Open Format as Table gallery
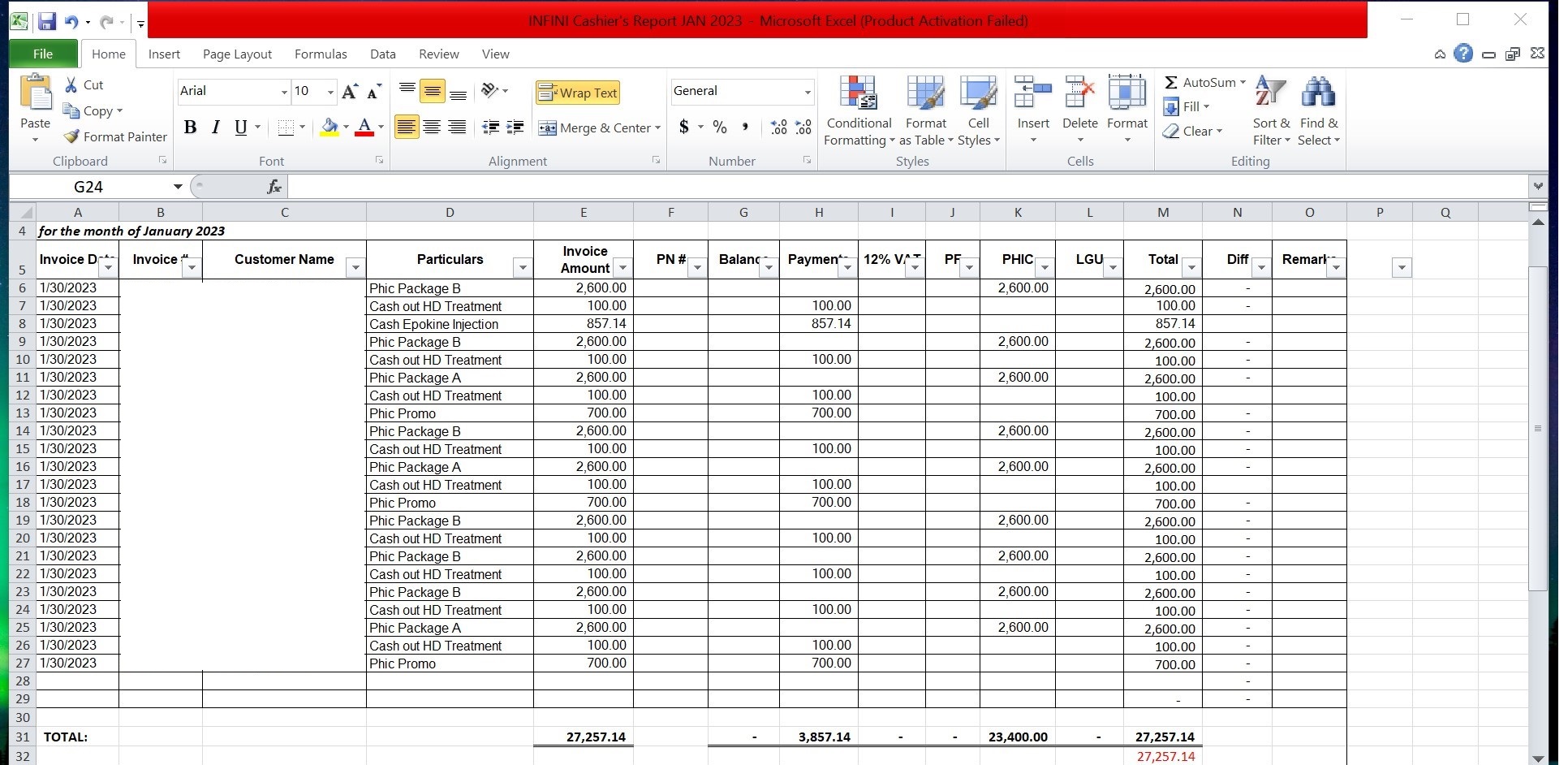The image size is (1568, 765). tap(926, 110)
